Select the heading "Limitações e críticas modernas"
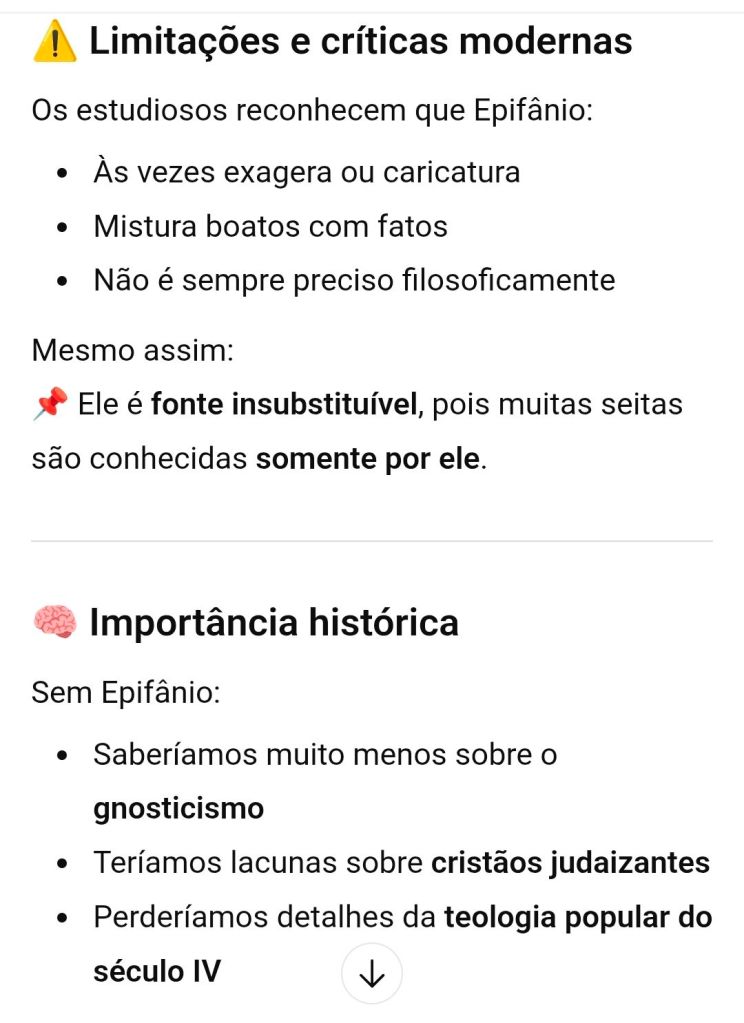Viewport: 744px width, 1023px height. coord(360,42)
